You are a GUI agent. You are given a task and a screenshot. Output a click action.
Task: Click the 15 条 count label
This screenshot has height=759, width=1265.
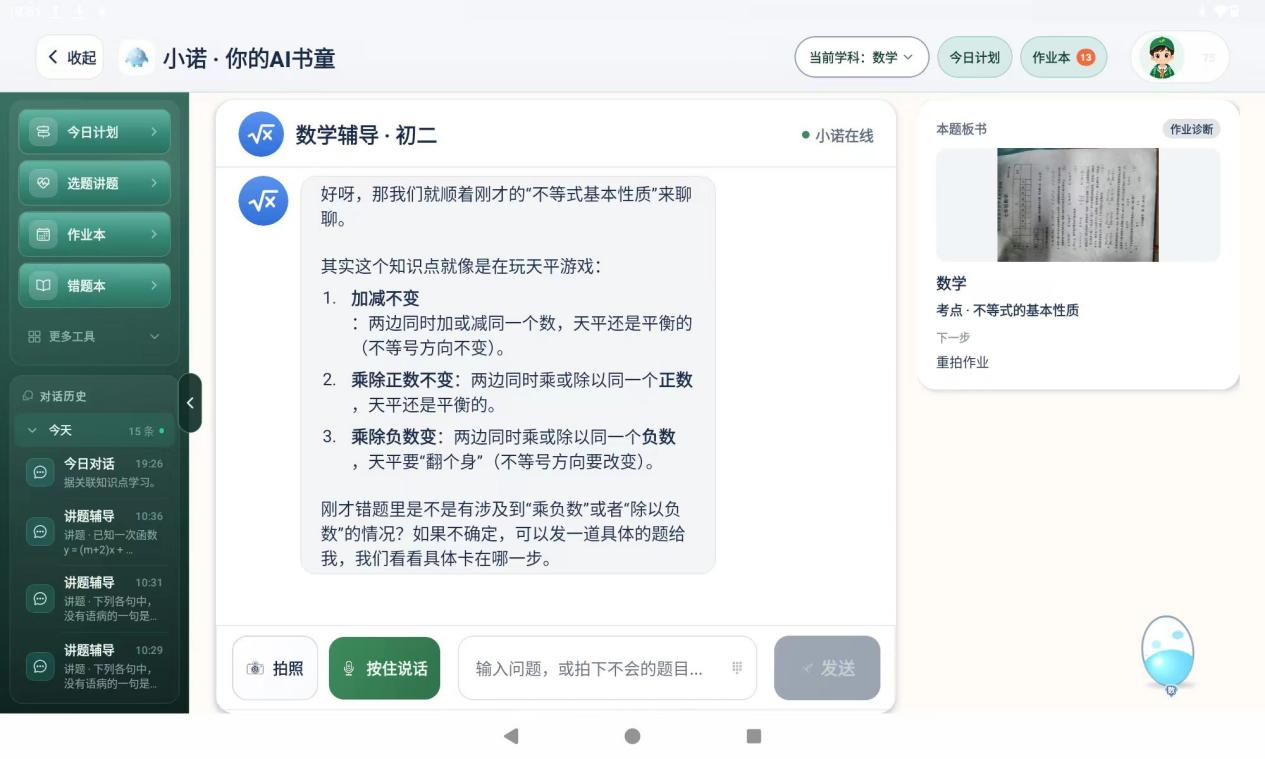point(142,431)
